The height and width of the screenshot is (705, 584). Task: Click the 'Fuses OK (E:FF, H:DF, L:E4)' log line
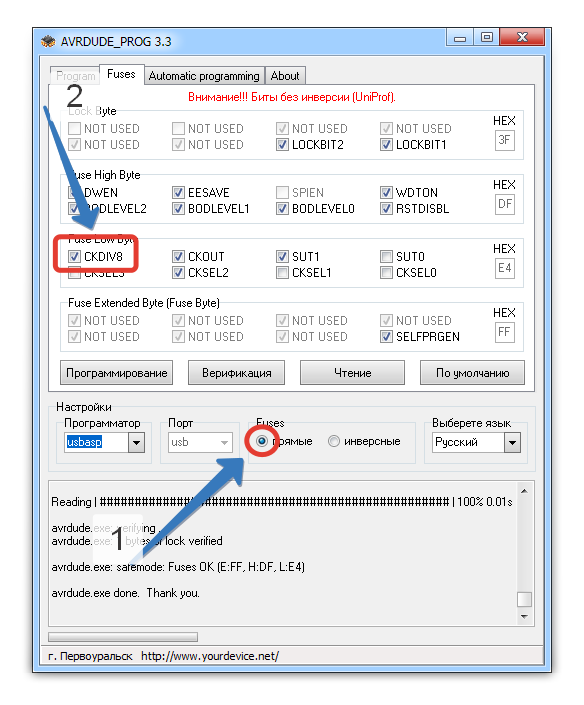(x=178, y=567)
